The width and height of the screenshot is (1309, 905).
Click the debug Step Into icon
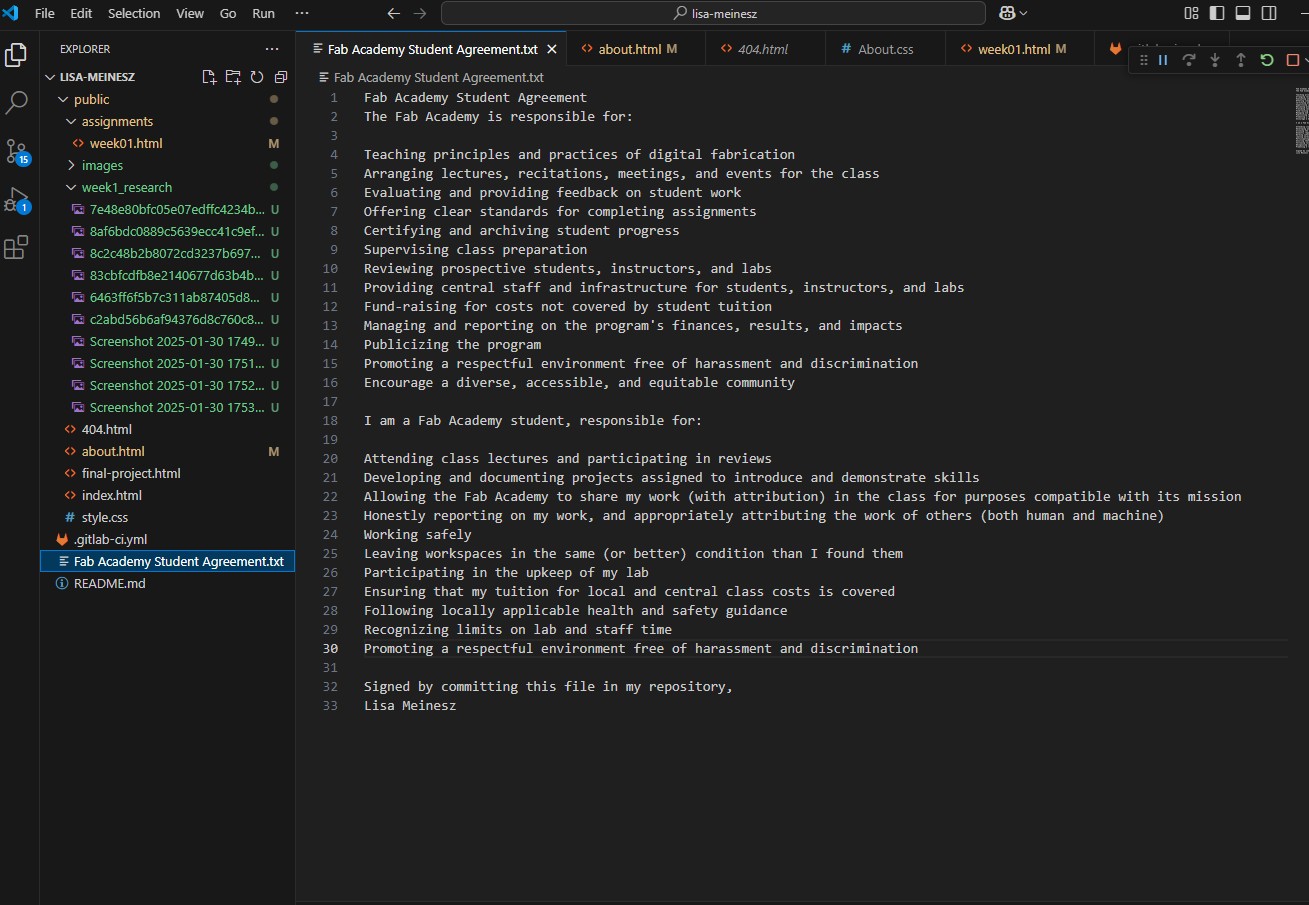click(1215, 60)
